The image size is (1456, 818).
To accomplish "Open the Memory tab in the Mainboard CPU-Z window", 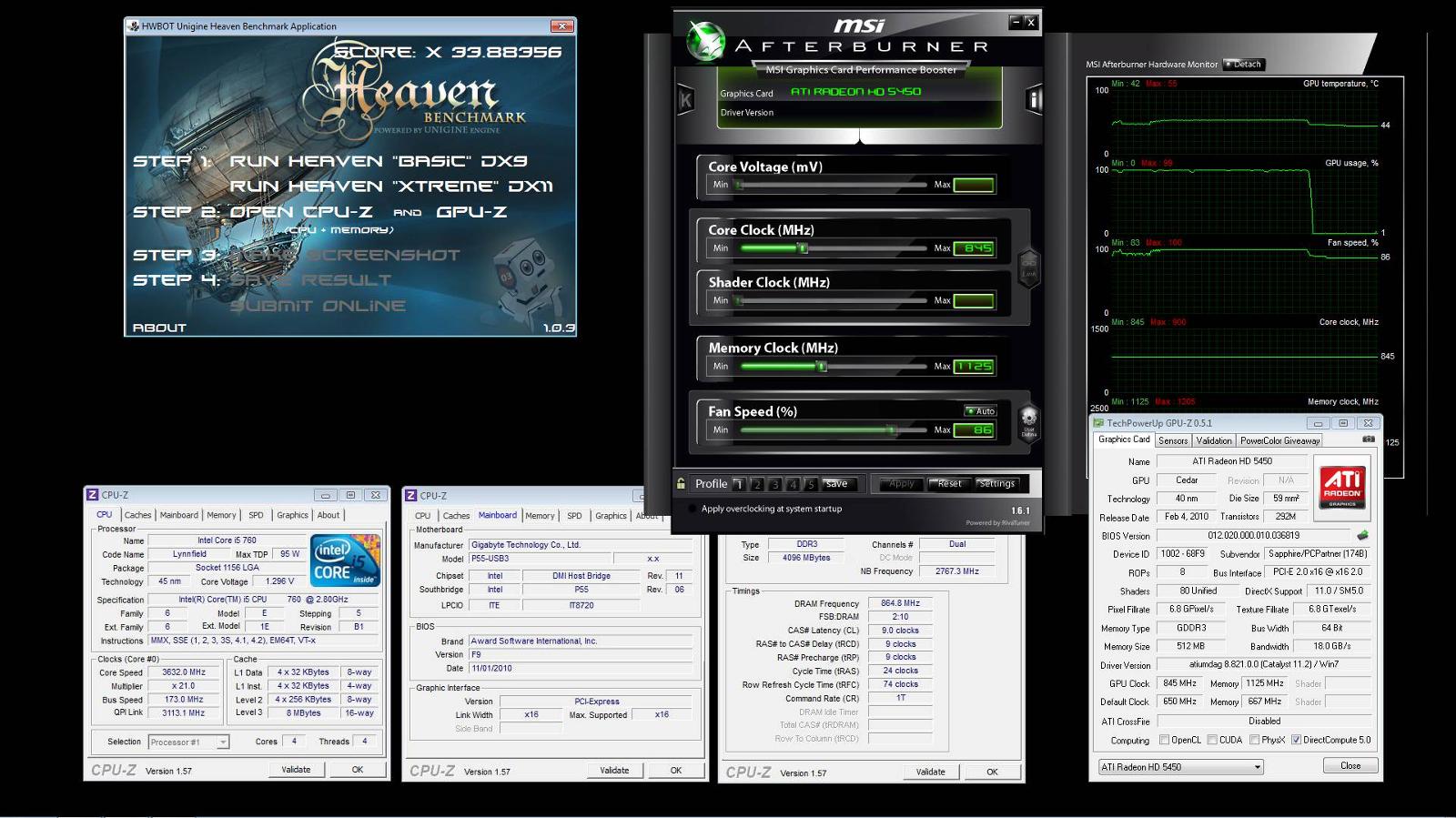I will 540,516.
